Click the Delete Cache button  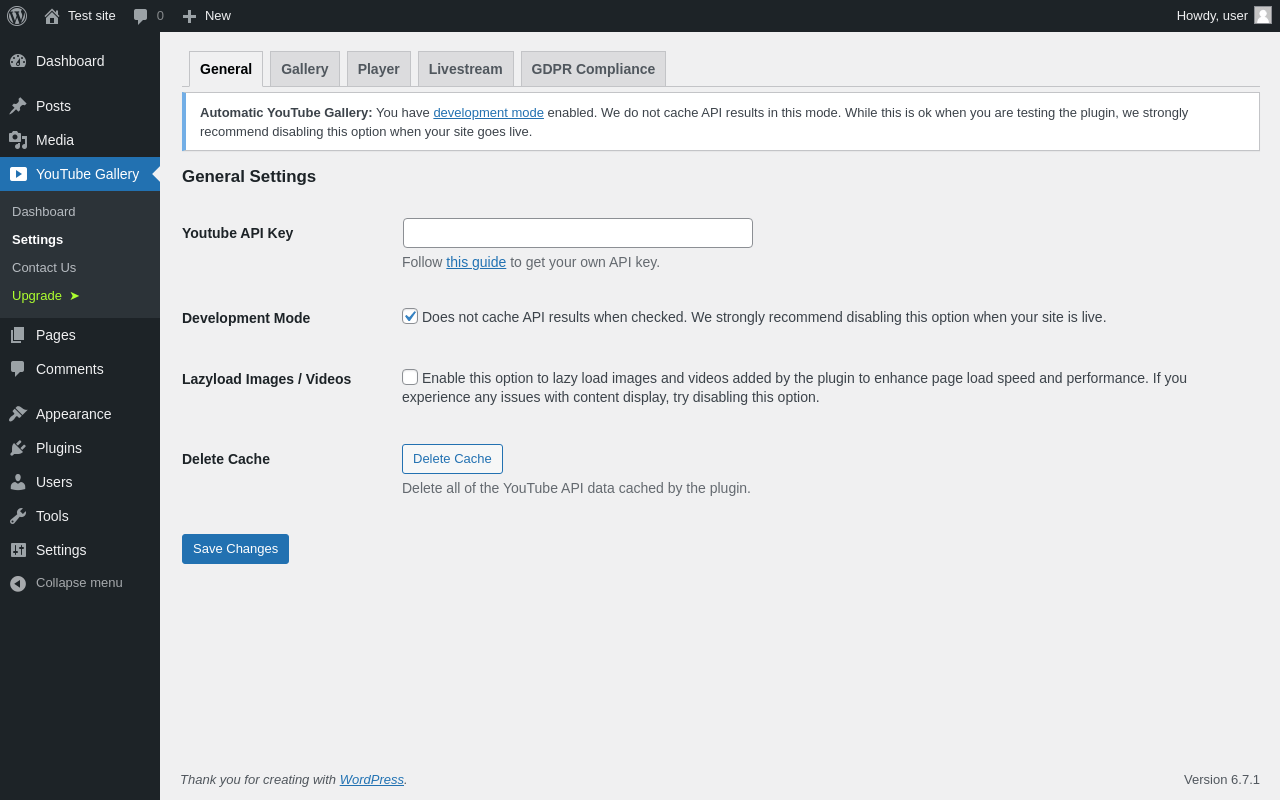(452, 459)
